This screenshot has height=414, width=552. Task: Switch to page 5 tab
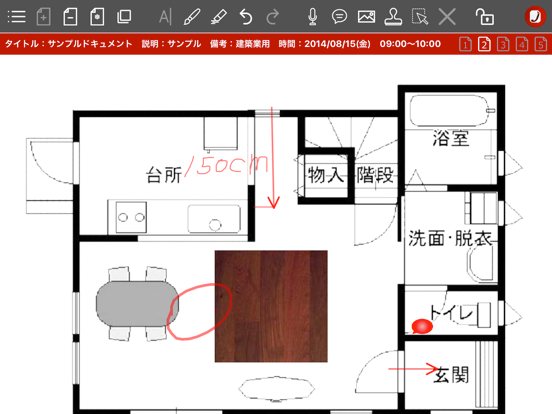541,44
